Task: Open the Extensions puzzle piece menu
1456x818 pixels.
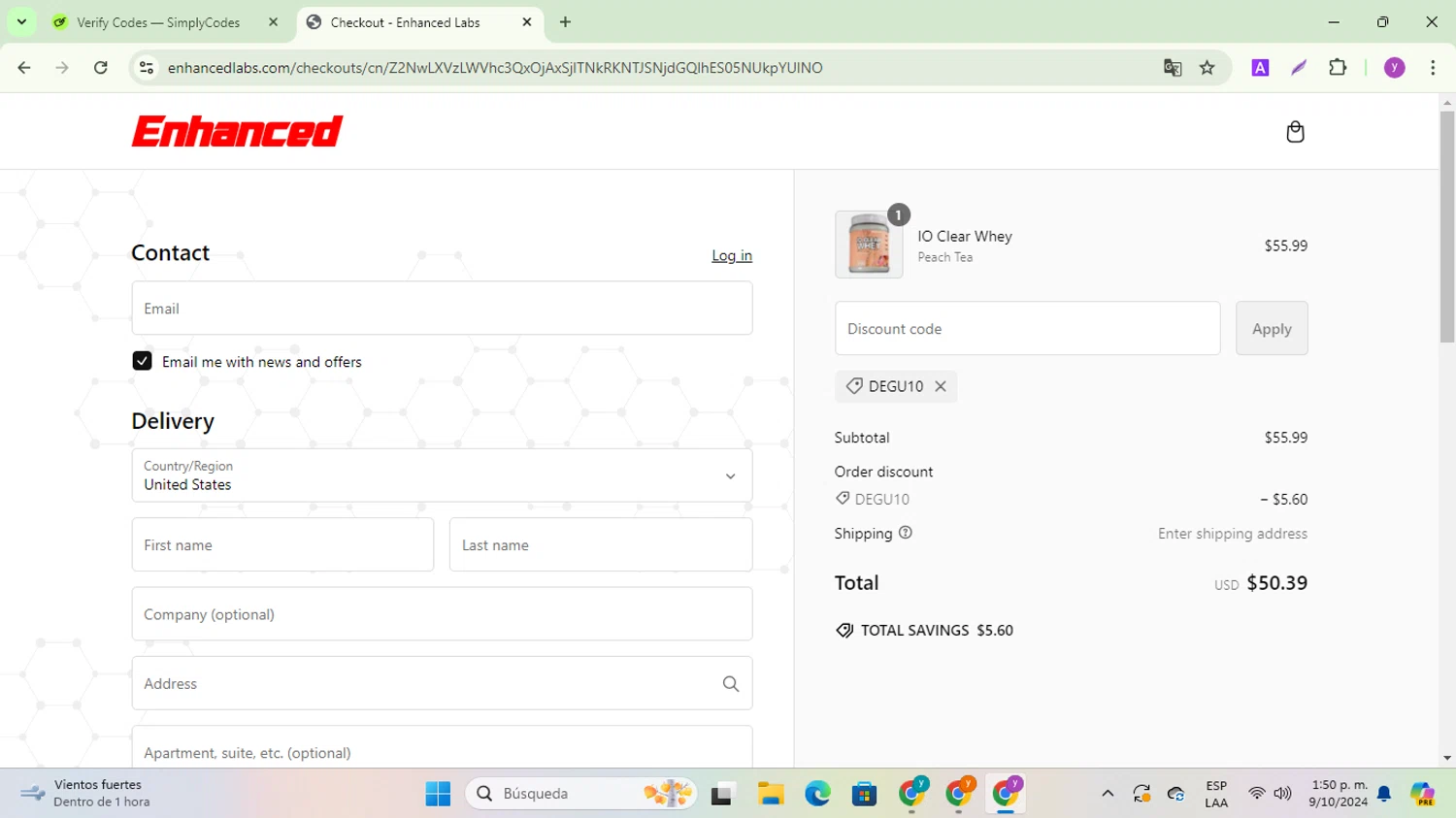Action: [x=1338, y=68]
